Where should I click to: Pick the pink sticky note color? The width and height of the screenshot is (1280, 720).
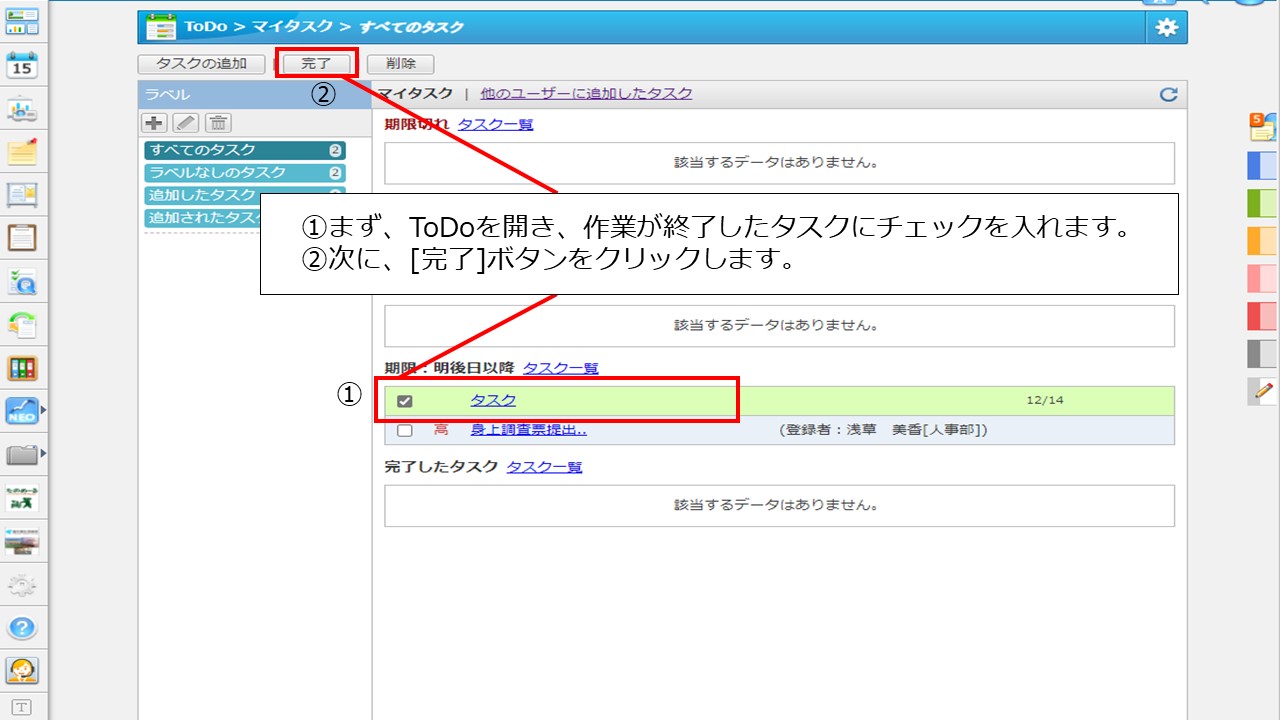pyautogui.click(x=1263, y=278)
